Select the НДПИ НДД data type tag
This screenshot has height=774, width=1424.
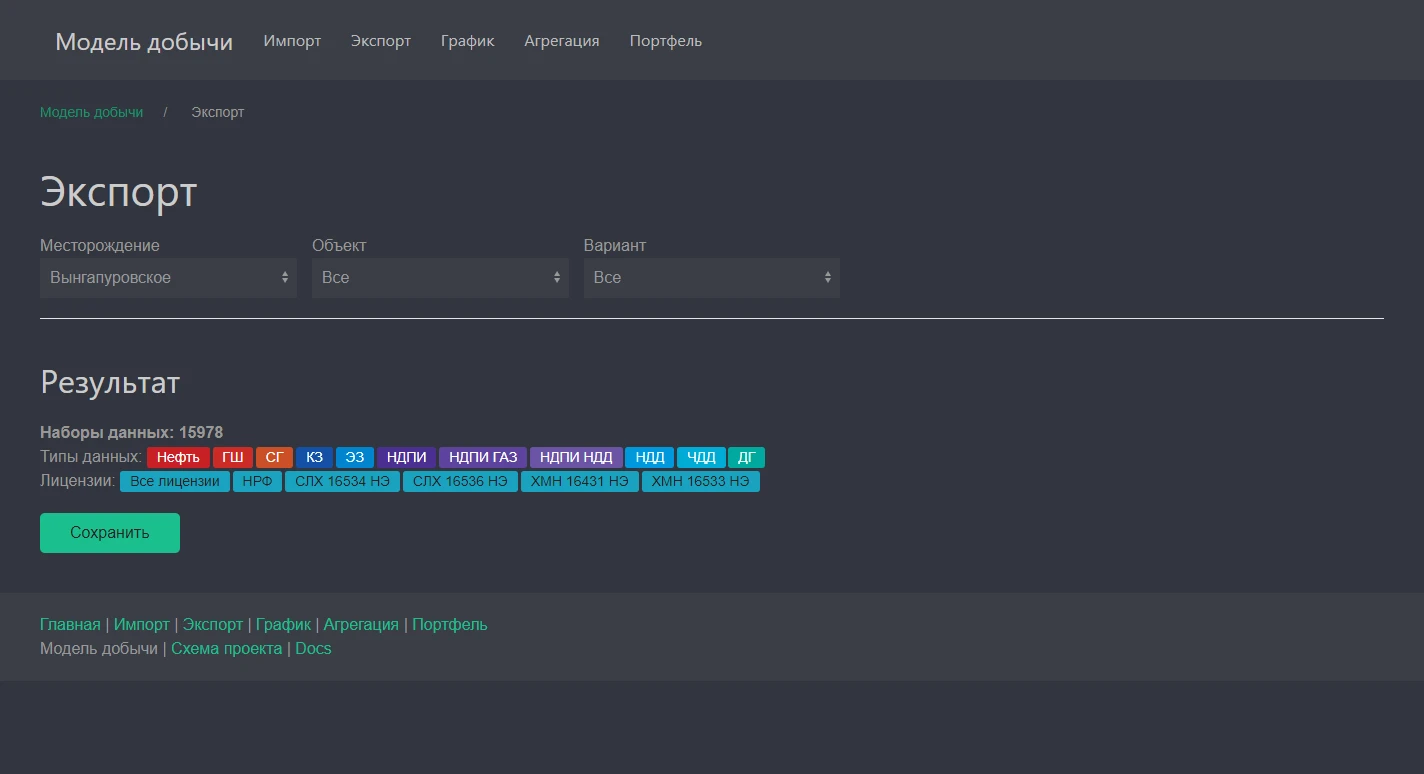[x=576, y=457]
